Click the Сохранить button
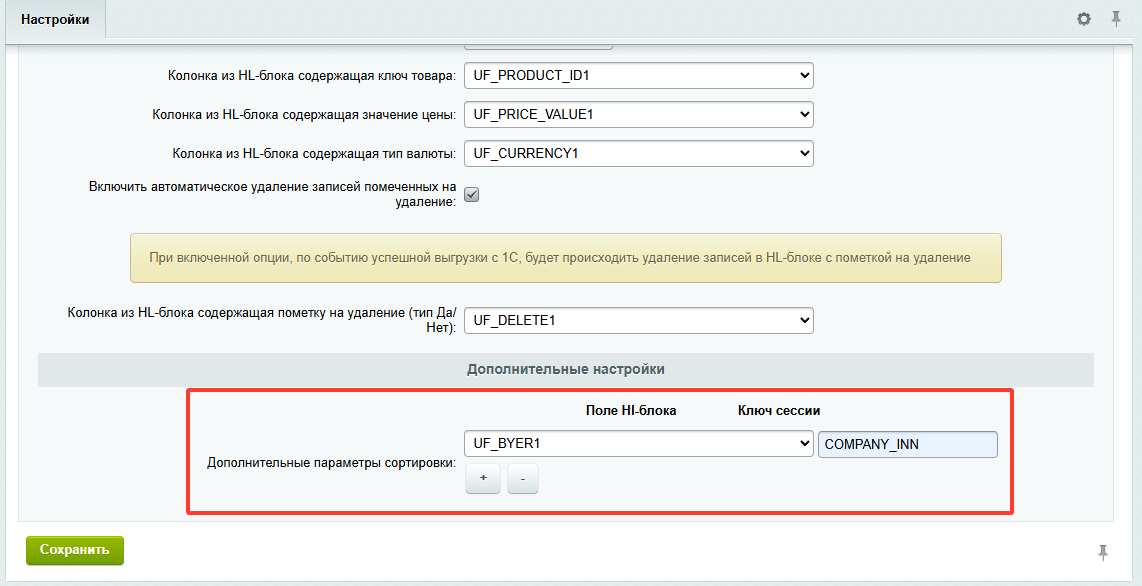This screenshot has height=586, width=1142. click(75, 550)
